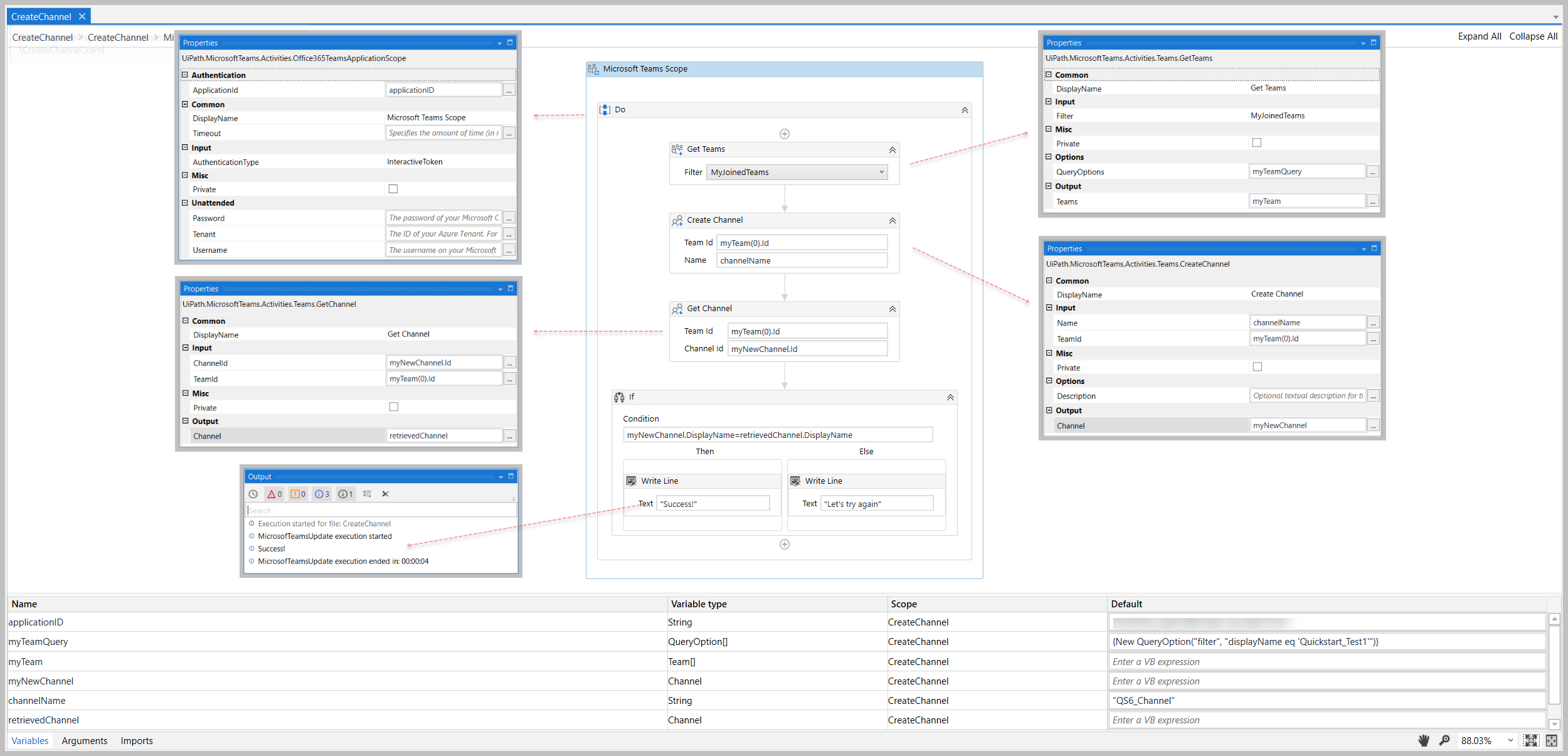
Task: Open expression editor for Get Channel ChannelId
Action: tap(510, 363)
